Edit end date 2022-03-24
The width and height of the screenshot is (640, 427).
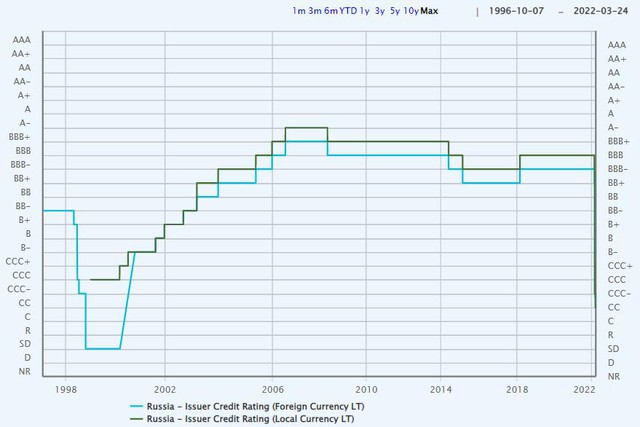pyautogui.click(x=600, y=11)
